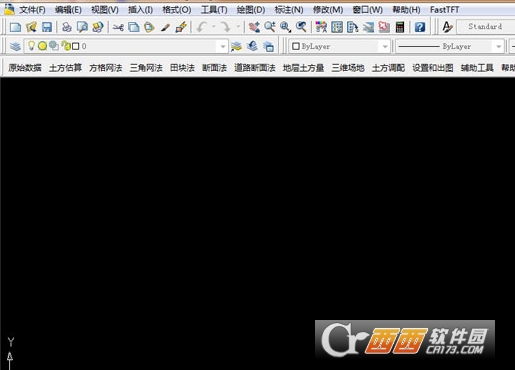The height and width of the screenshot is (370, 515).
Task: Click the Block Editor lightning icon
Action: pyautogui.click(x=181, y=27)
